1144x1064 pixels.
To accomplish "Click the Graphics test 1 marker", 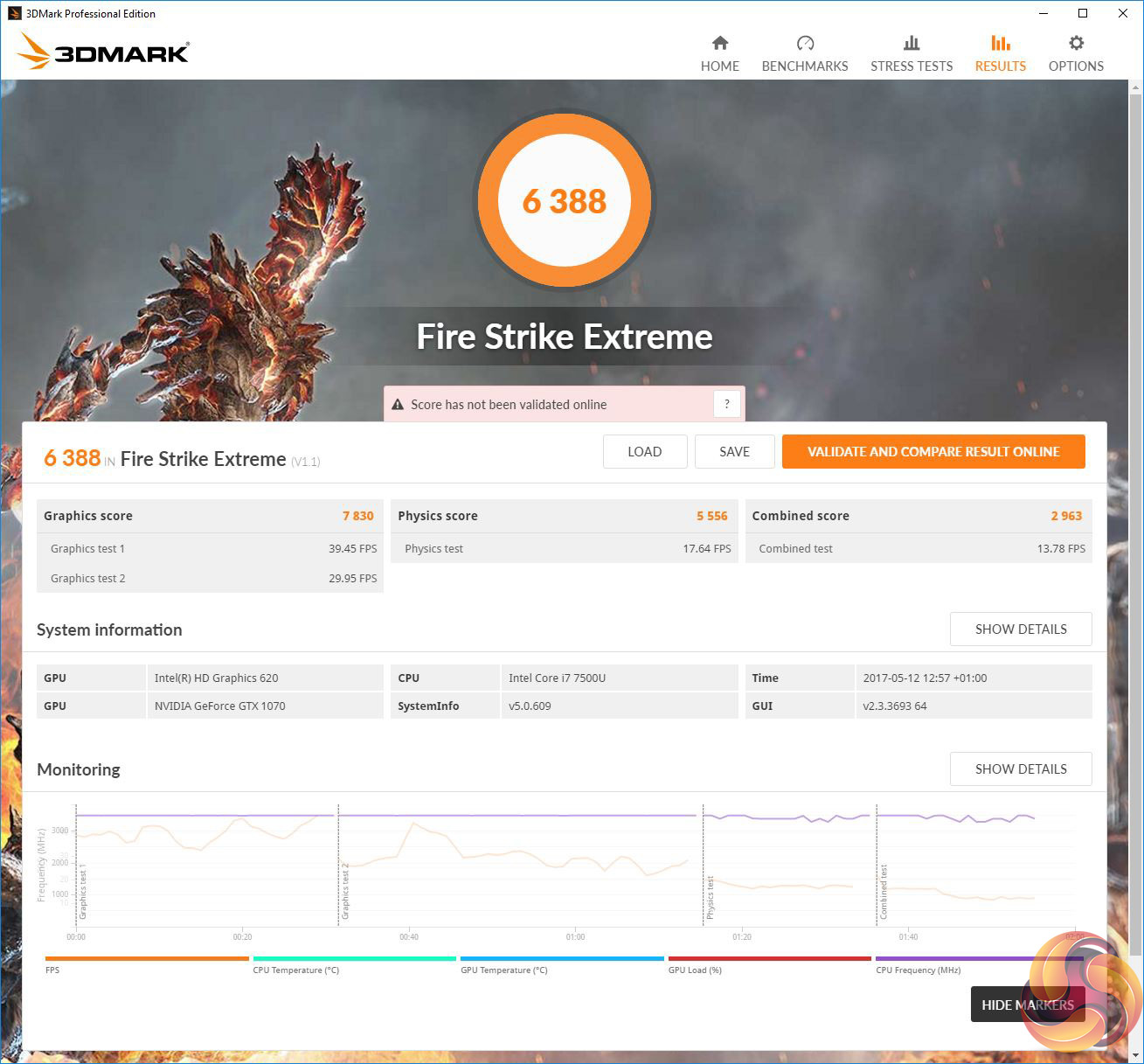I will [x=83, y=894].
